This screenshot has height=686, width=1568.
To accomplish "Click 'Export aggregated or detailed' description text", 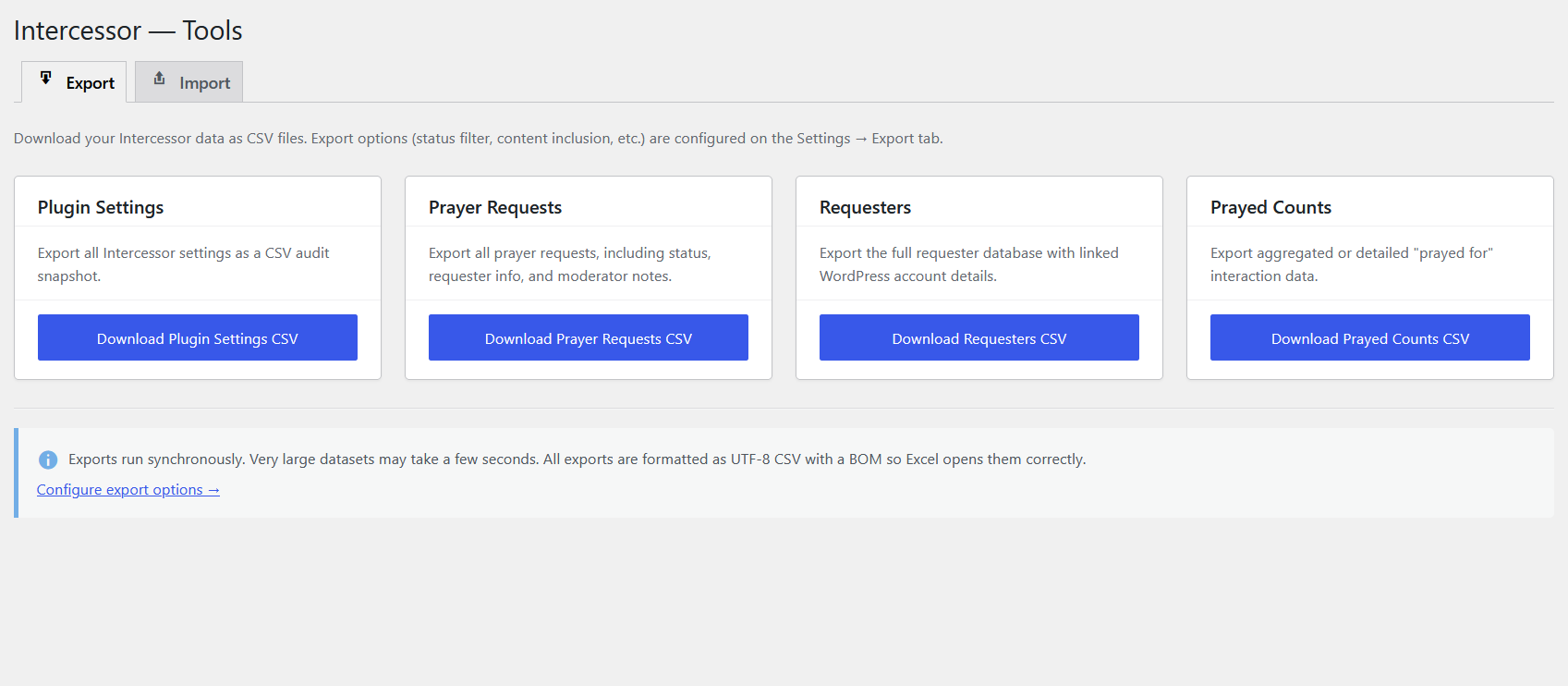I will 1352,264.
